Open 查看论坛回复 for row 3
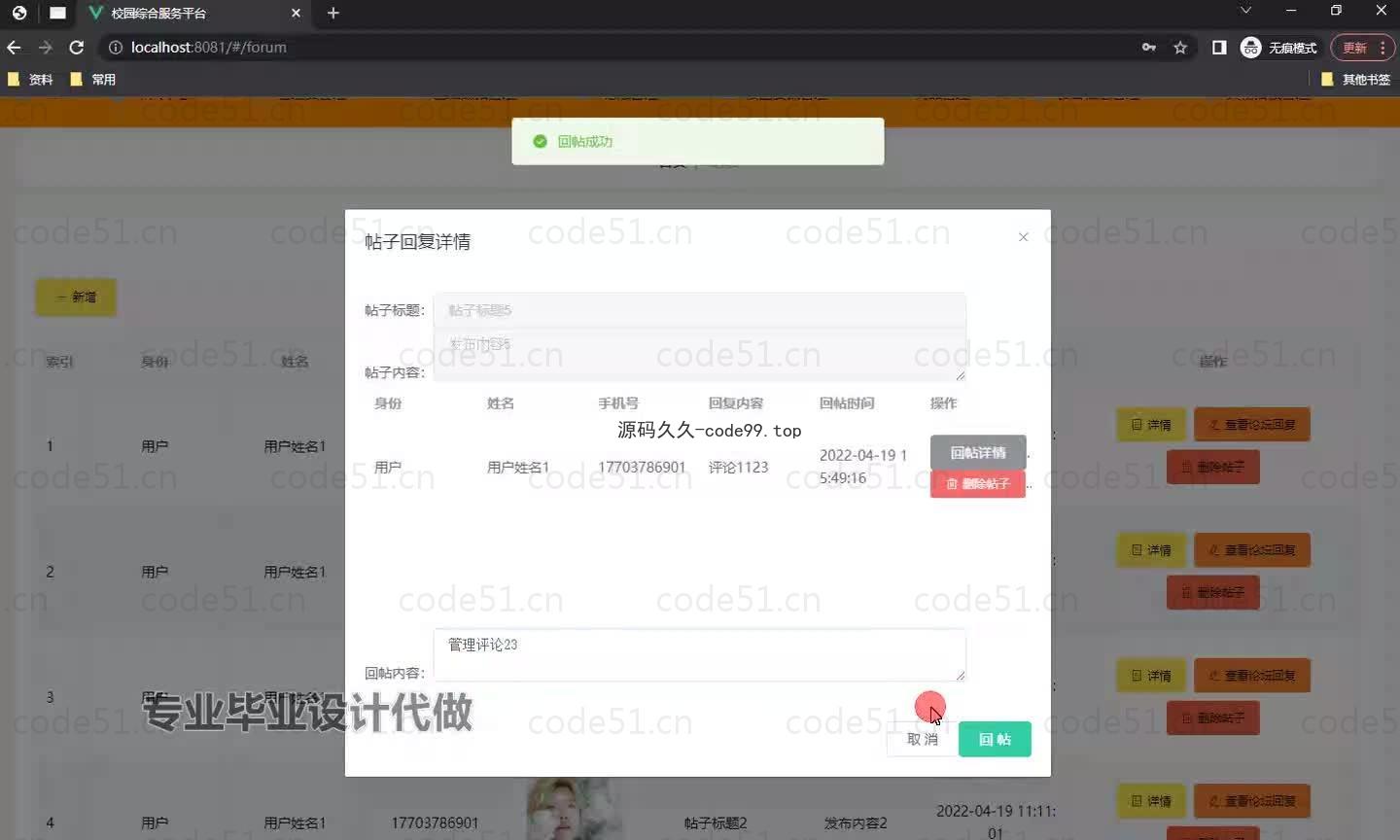The image size is (1400, 840). coord(1252,676)
